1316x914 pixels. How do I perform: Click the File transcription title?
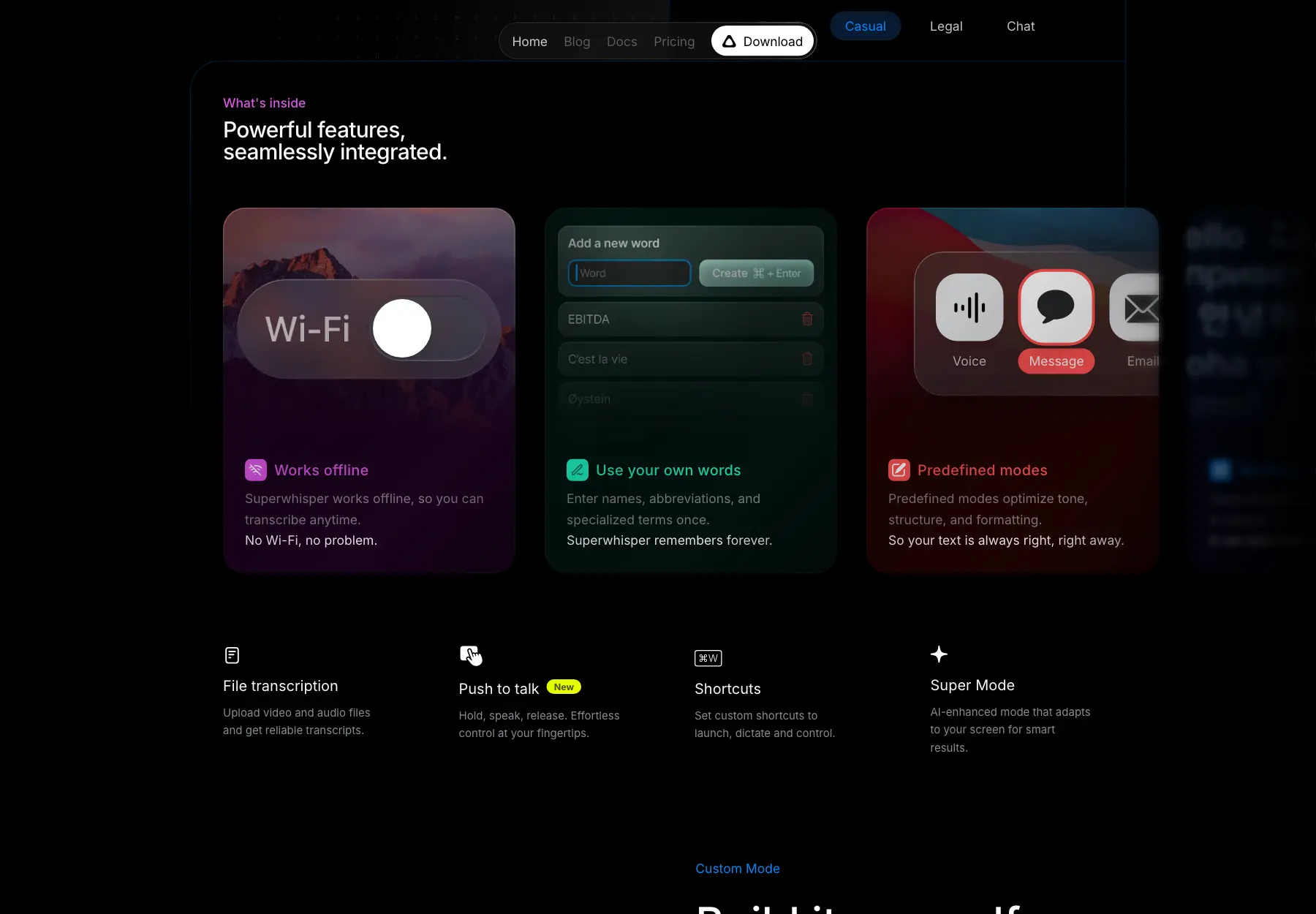coord(280,686)
